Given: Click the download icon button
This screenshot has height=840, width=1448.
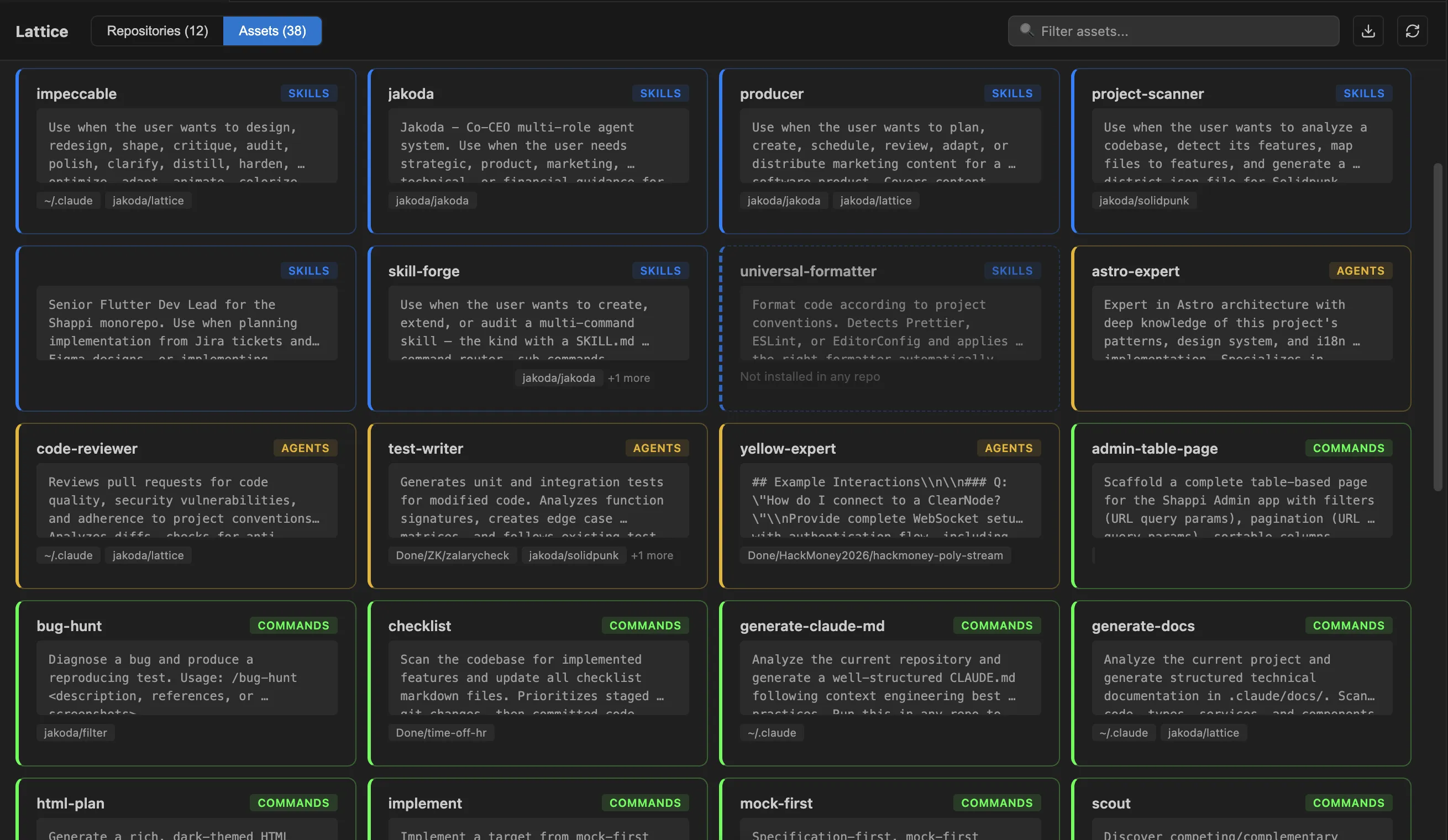Looking at the screenshot, I should click(x=1368, y=31).
